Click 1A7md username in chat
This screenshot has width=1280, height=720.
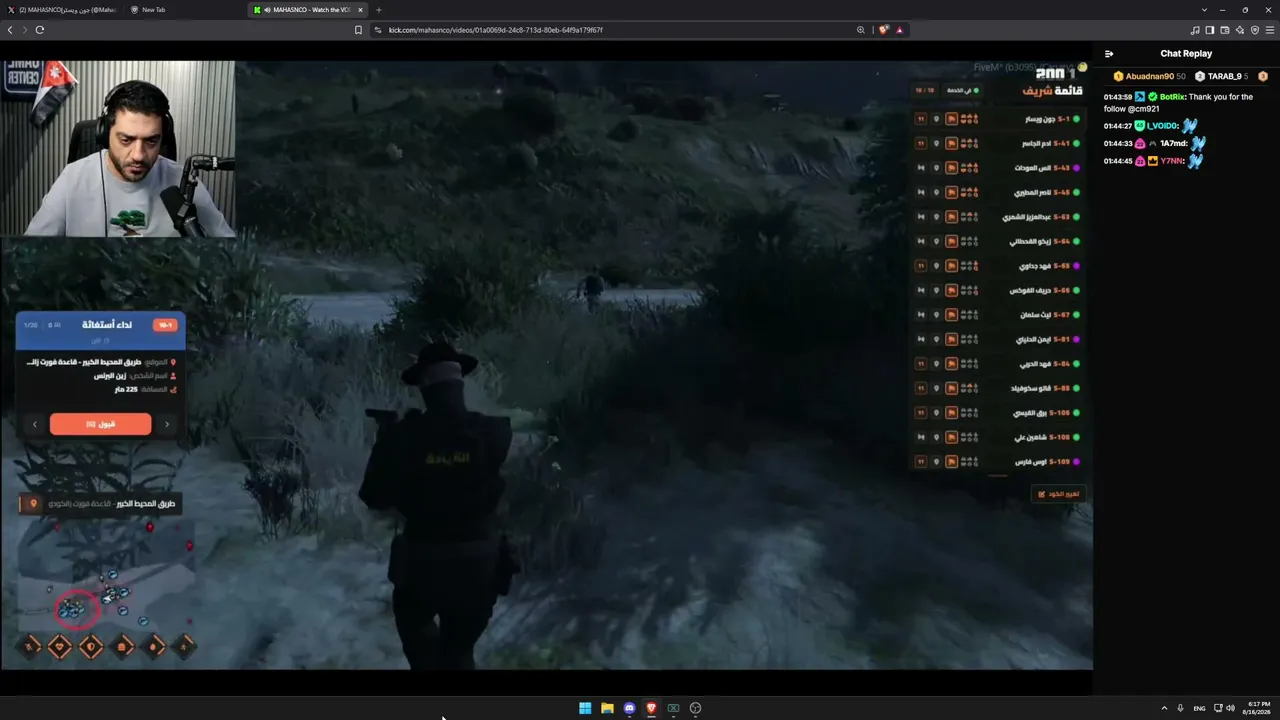[1172, 144]
